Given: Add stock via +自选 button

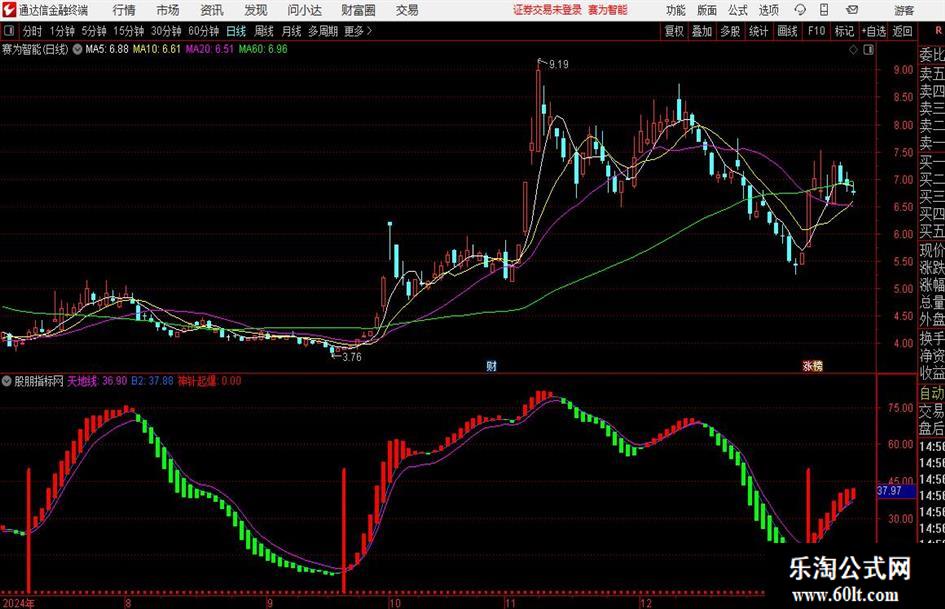Looking at the screenshot, I should (873, 31).
